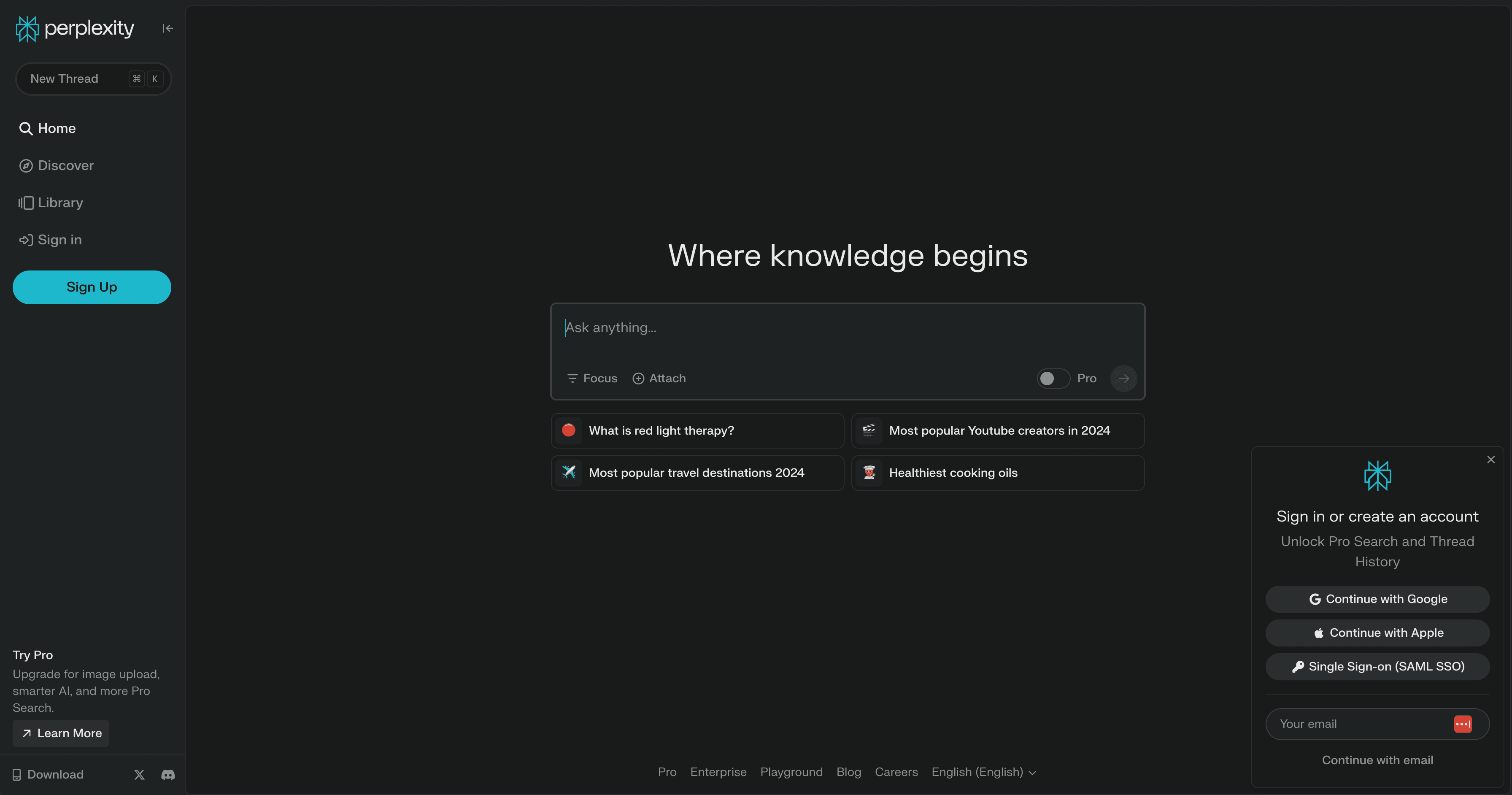Continue with Apple sign-in
The image size is (1512, 795).
coord(1377,633)
